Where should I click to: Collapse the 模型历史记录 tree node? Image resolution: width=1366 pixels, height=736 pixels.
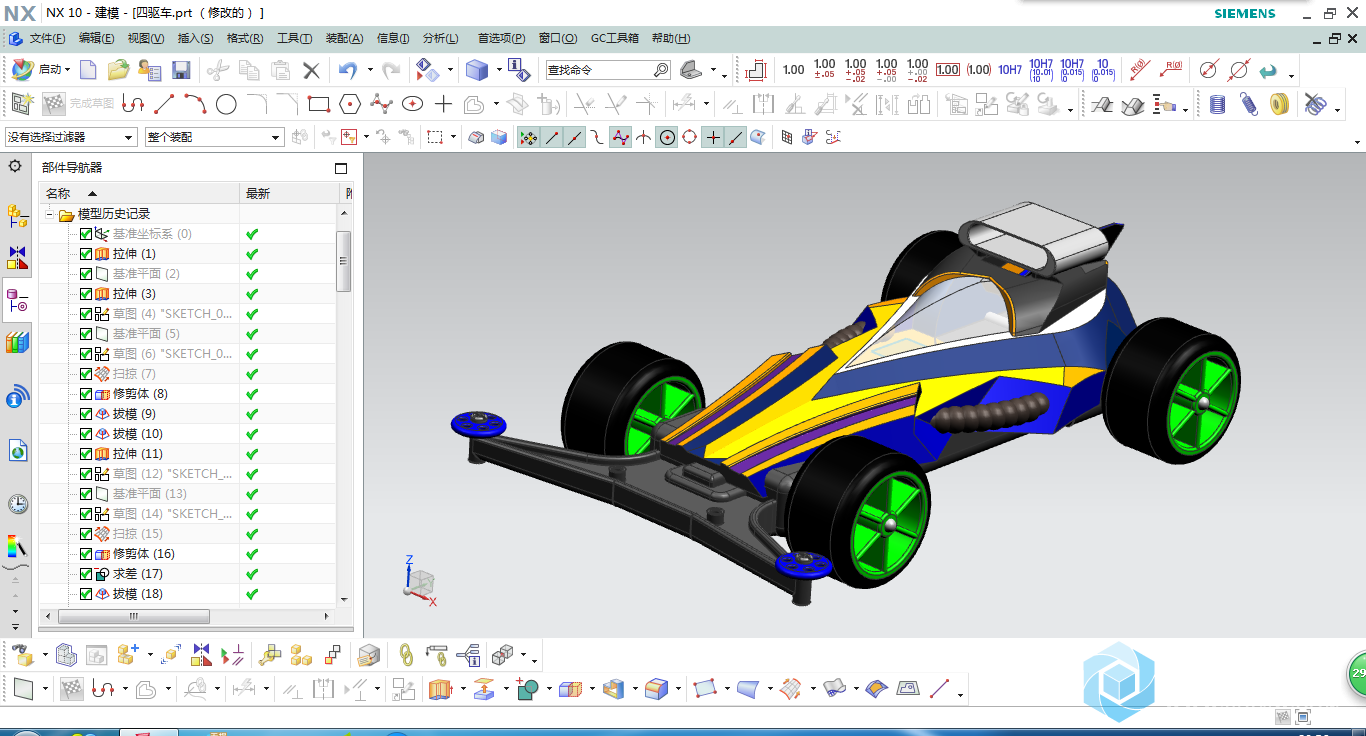(49, 214)
